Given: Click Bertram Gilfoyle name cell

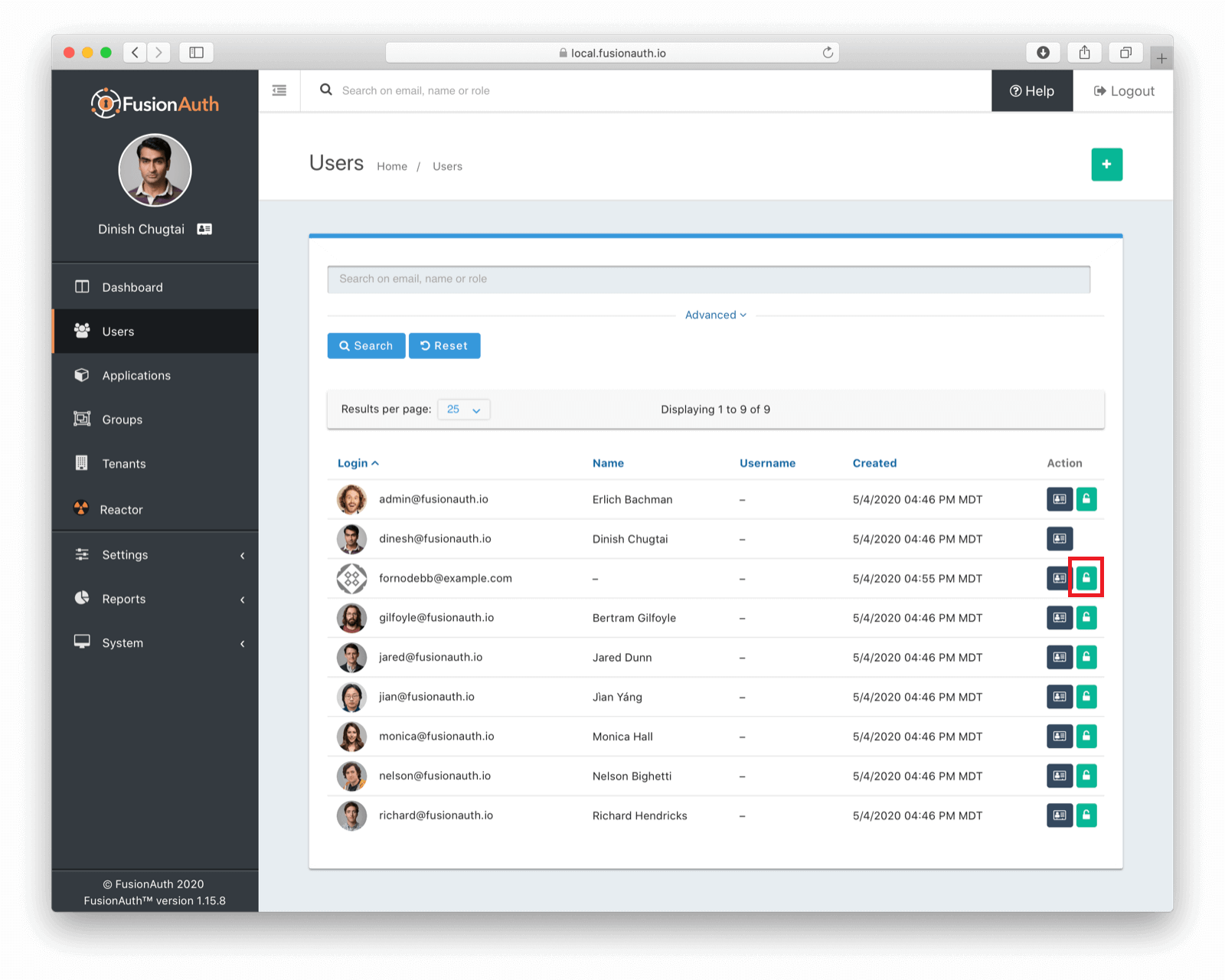Looking at the screenshot, I should point(634,618).
